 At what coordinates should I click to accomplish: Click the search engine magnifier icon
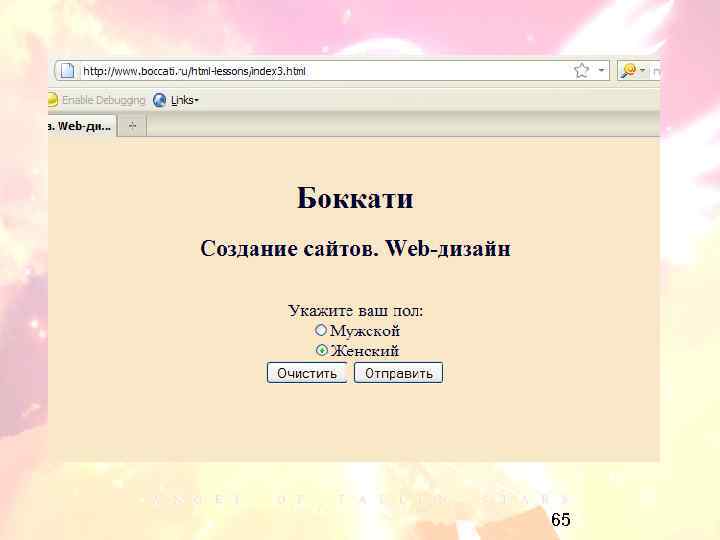(628, 70)
